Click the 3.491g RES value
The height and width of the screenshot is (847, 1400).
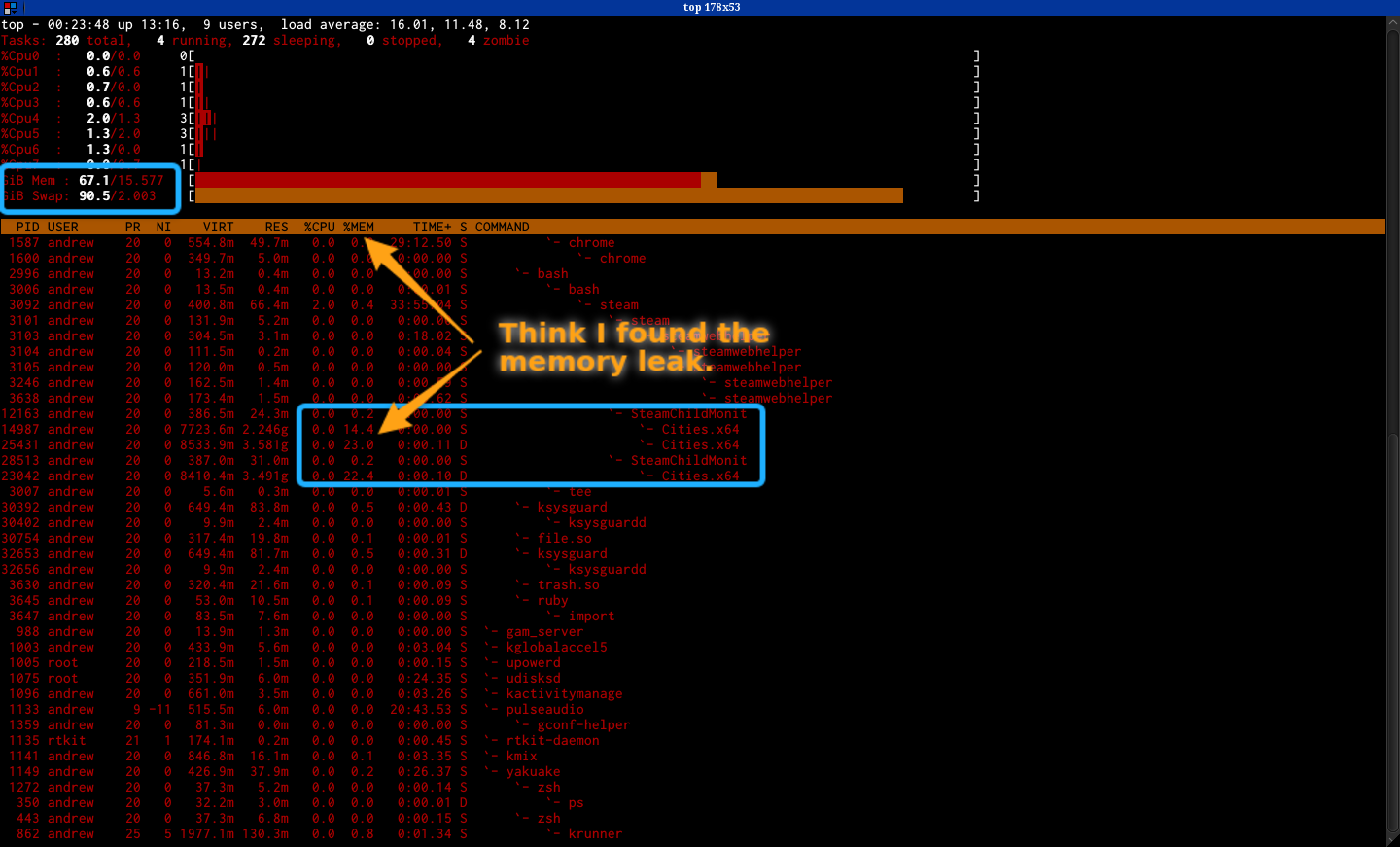[265, 476]
